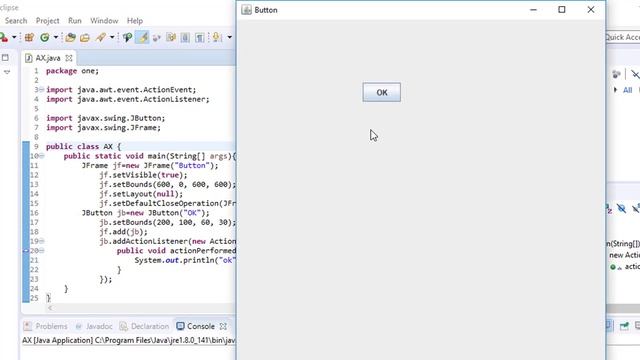640x360 pixels.
Task: Expand the All triangle in right panel
Action: (x=616, y=90)
